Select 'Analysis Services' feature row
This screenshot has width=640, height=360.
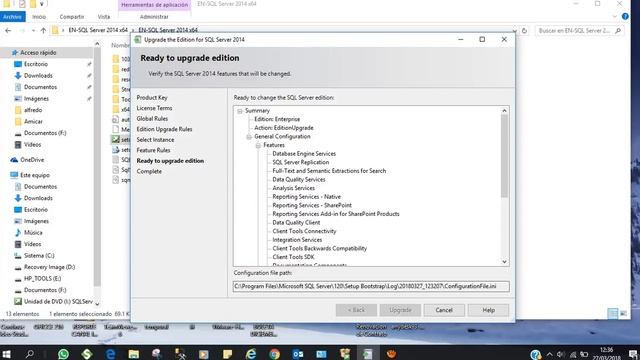pyautogui.click(x=293, y=188)
